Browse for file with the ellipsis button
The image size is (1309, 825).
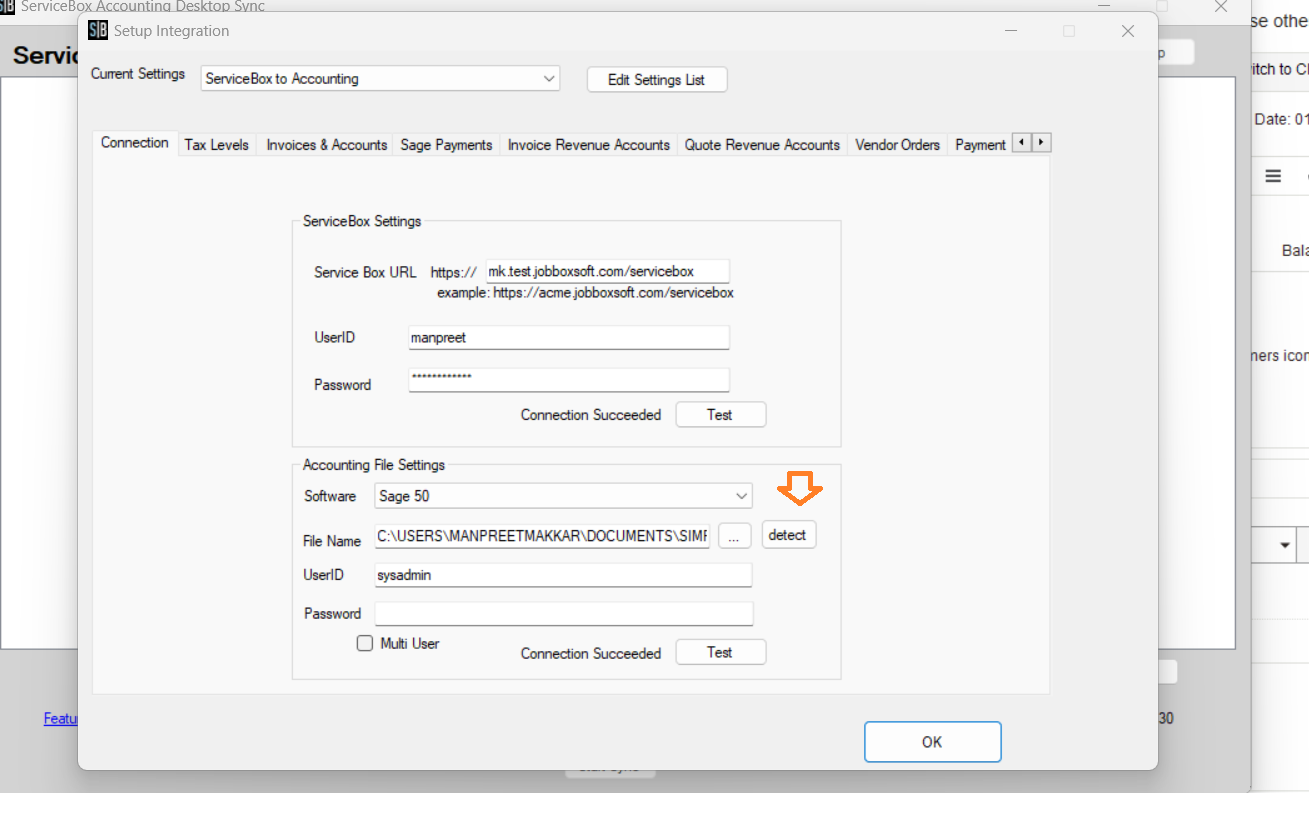[734, 536]
